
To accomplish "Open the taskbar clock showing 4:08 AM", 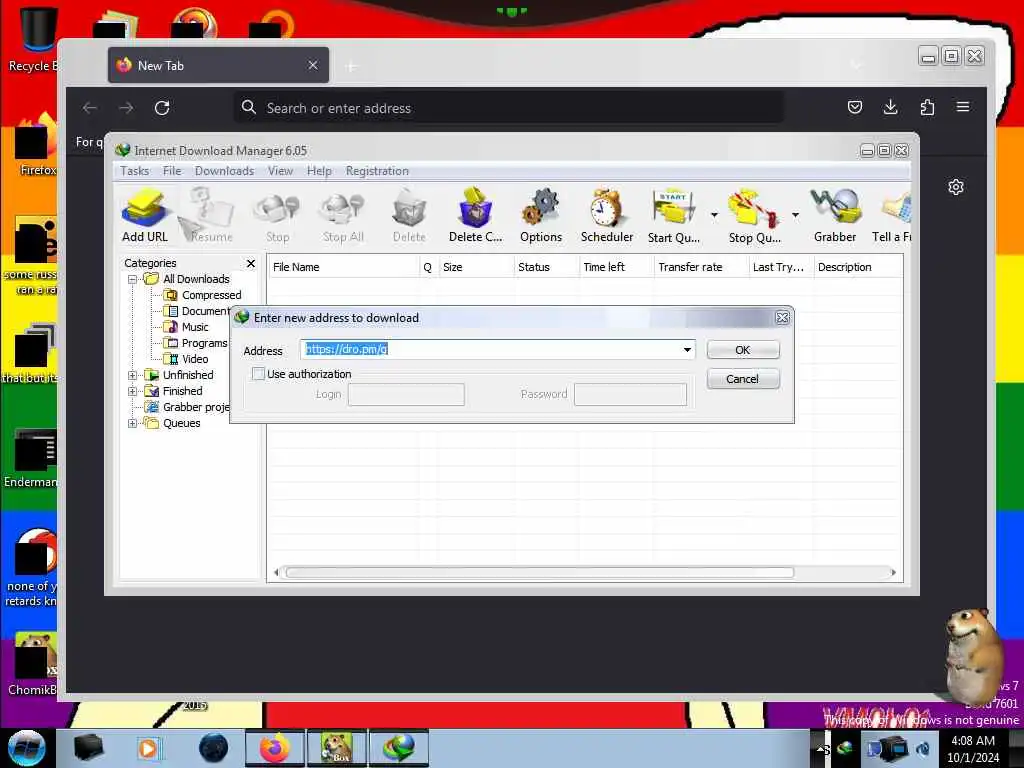I will pos(973,749).
